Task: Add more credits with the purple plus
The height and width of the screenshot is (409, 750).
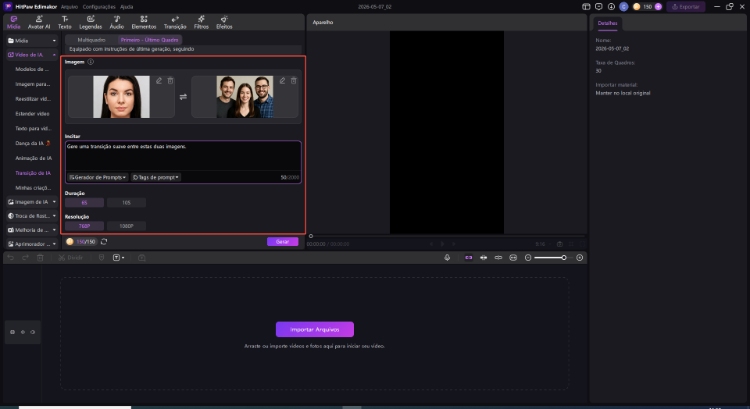Action: coord(658,7)
